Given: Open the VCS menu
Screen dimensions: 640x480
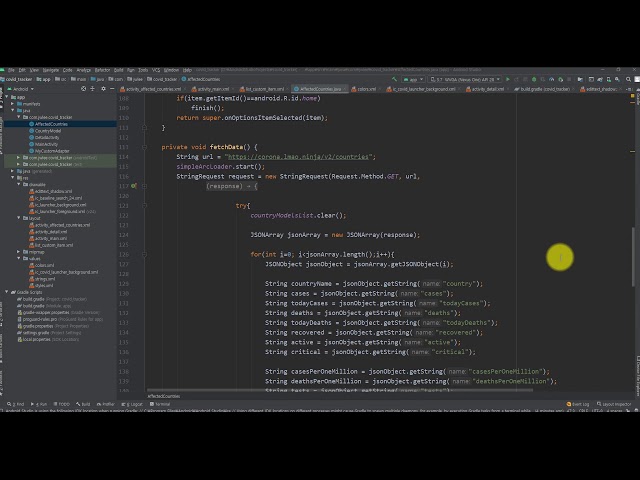Looking at the screenshot, I should pyautogui.click(x=156, y=70).
